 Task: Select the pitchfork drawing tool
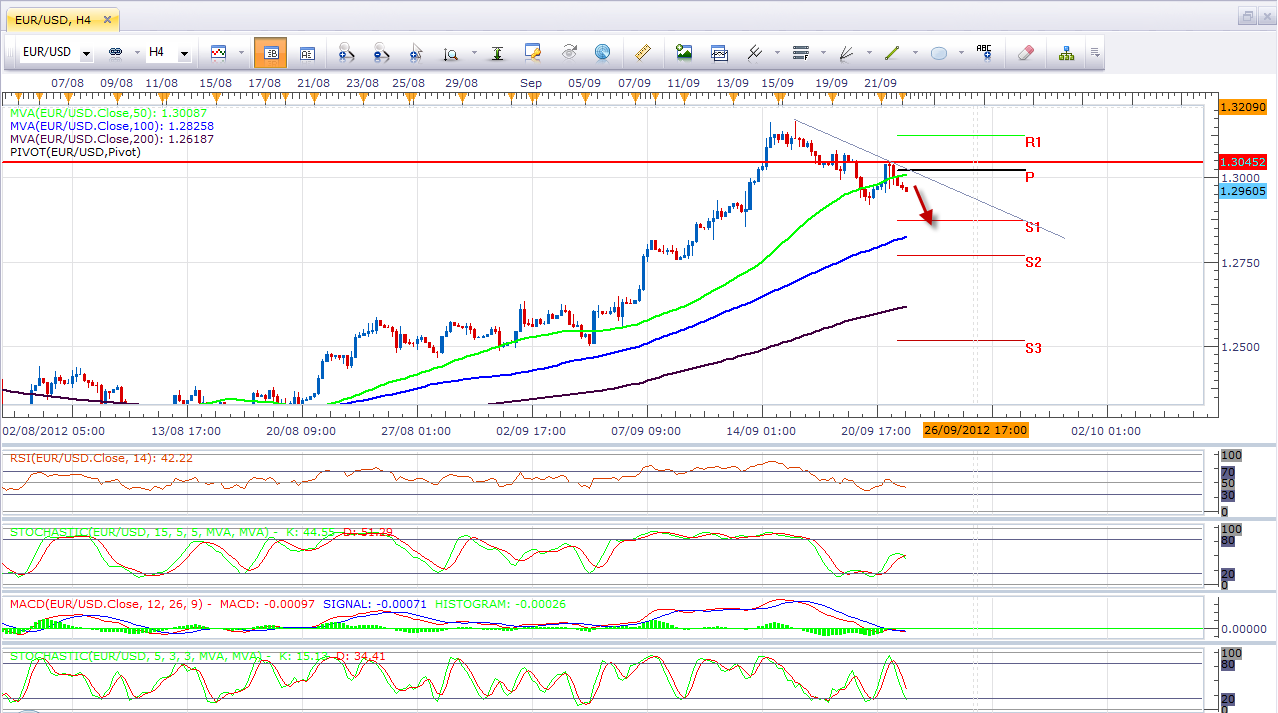pos(754,52)
